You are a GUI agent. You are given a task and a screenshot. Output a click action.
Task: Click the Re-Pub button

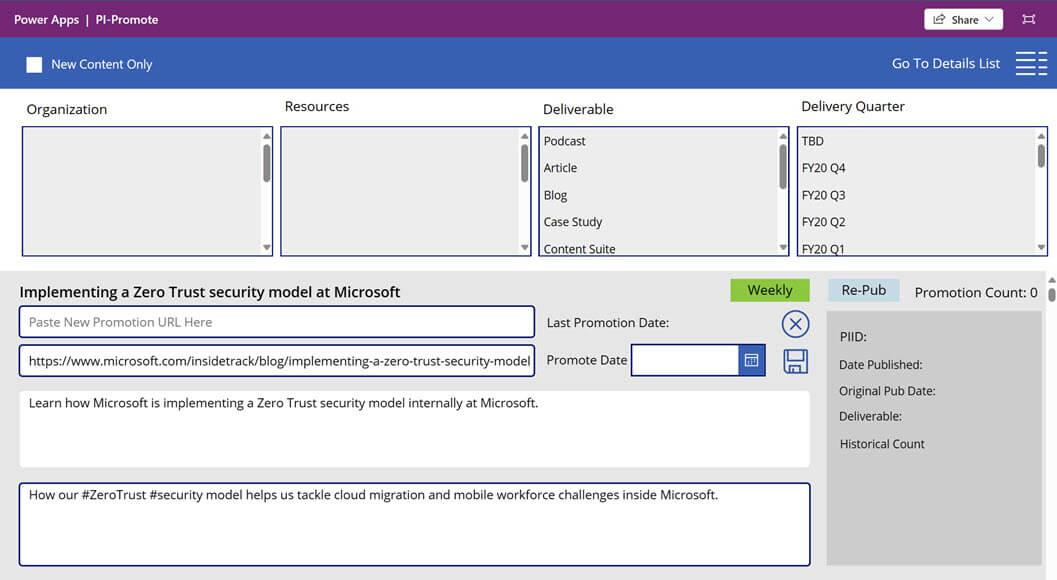click(864, 290)
